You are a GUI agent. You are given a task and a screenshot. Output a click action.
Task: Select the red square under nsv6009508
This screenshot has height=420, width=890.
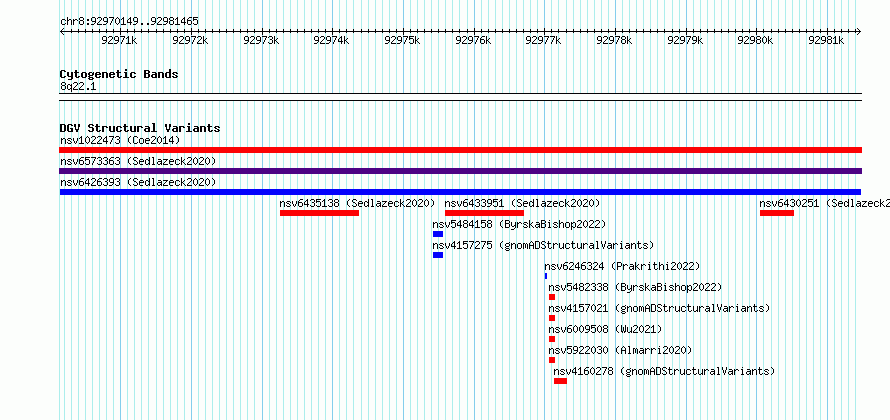coord(552,339)
